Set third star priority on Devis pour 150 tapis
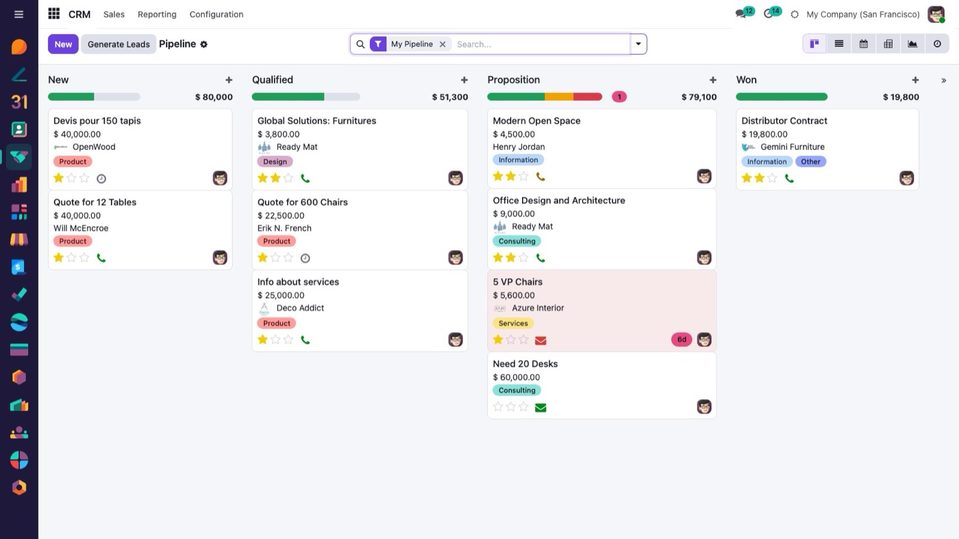The height and width of the screenshot is (539, 959). pos(84,178)
